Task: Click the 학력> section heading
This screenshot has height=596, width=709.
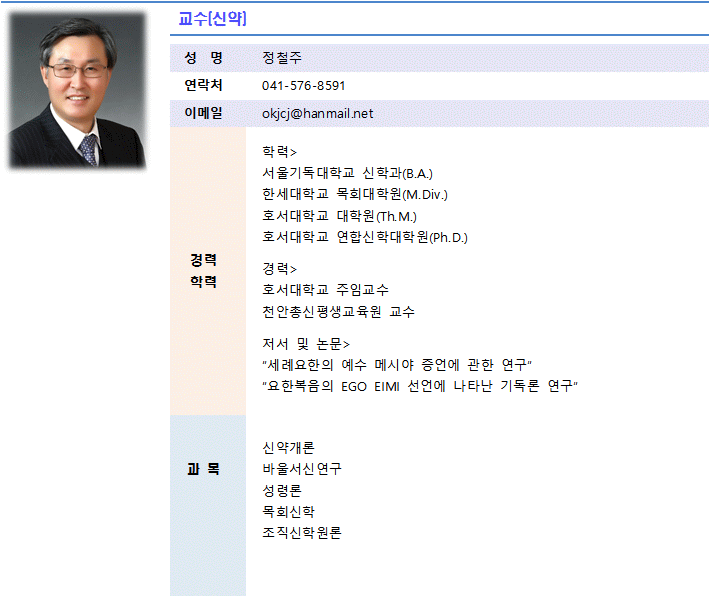Action: [279, 152]
